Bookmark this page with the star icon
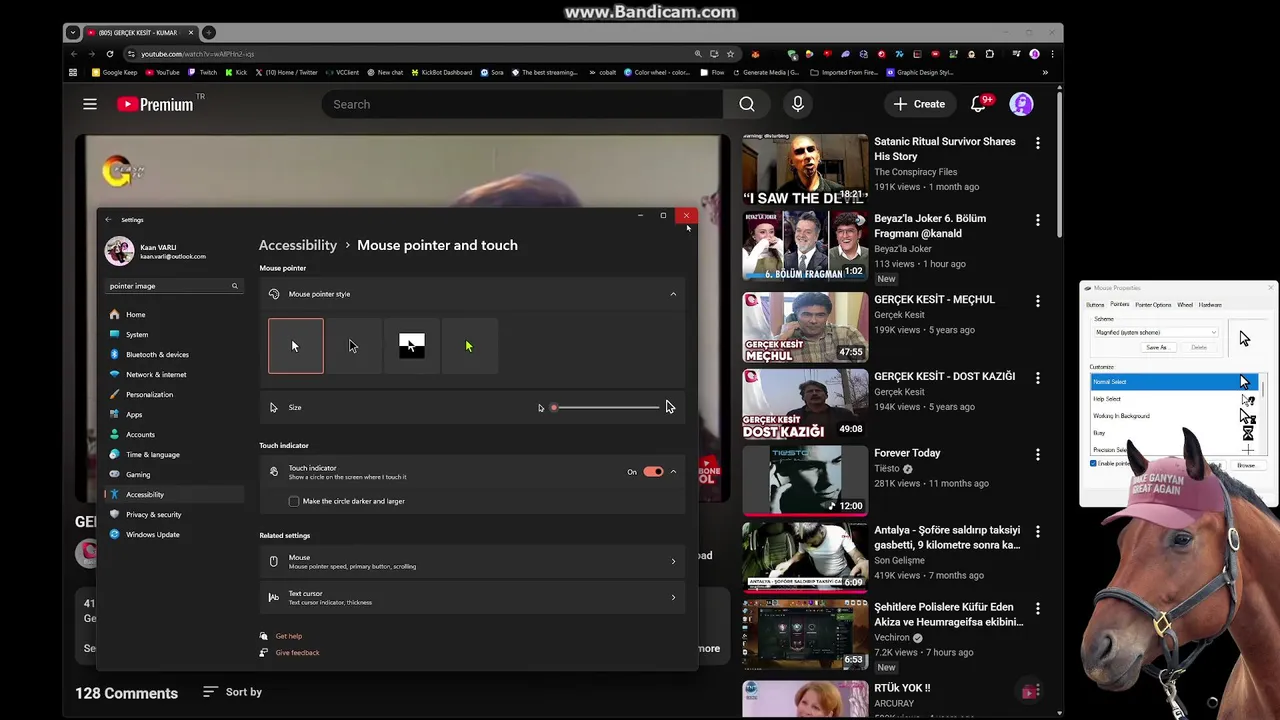Viewport: 1280px width, 720px height. pos(730,54)
